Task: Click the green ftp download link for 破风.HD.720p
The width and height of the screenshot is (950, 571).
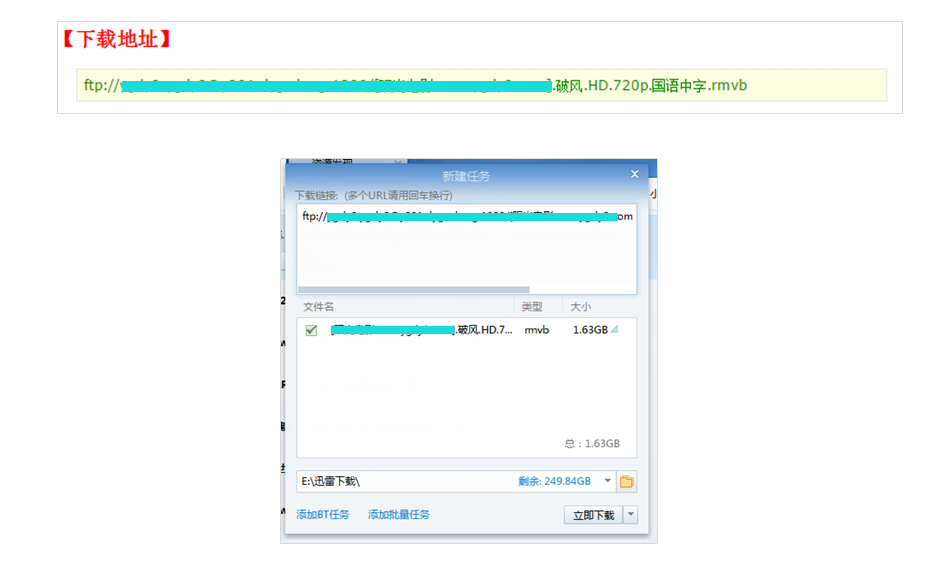Action: (x=415, y=85)
